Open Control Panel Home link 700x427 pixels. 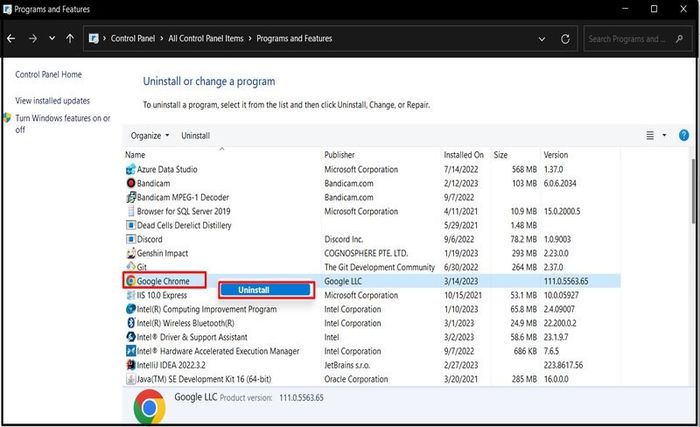point(48,75)
